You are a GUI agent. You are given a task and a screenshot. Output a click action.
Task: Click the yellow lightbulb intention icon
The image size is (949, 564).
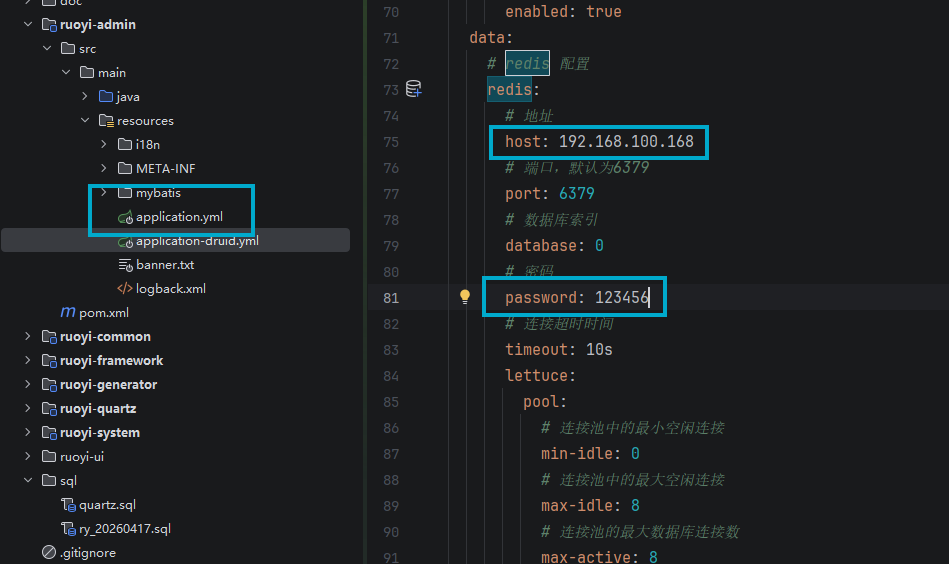[x=465, y=297]
